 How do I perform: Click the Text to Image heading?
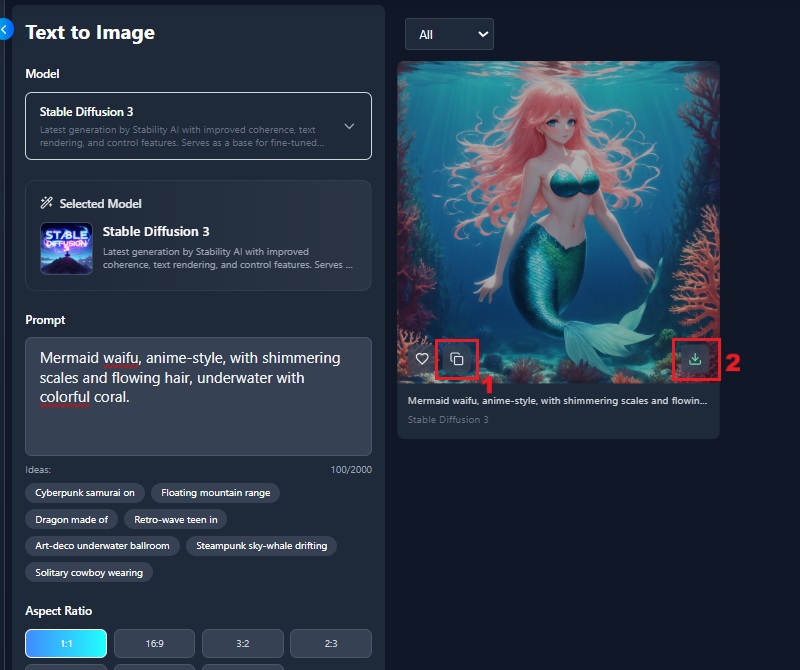(x=90, y=32)
